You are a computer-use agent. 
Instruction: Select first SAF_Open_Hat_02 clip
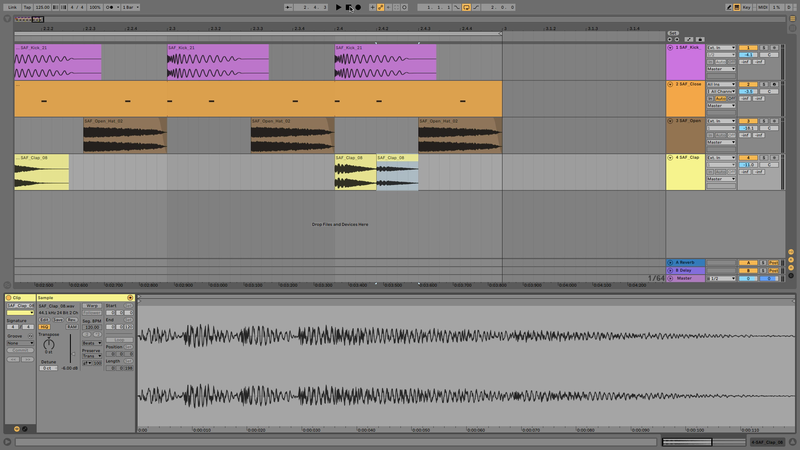coord(125,136)
